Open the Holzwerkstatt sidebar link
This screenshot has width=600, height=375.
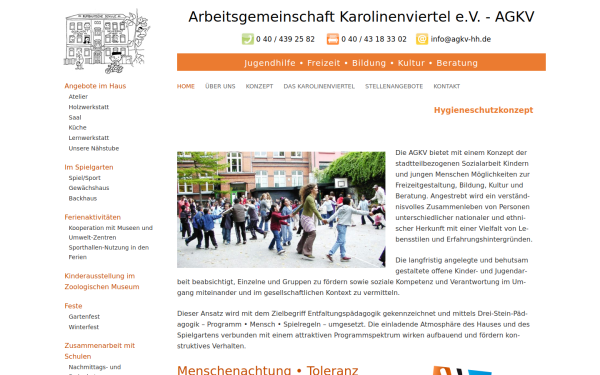pos(89,107)
